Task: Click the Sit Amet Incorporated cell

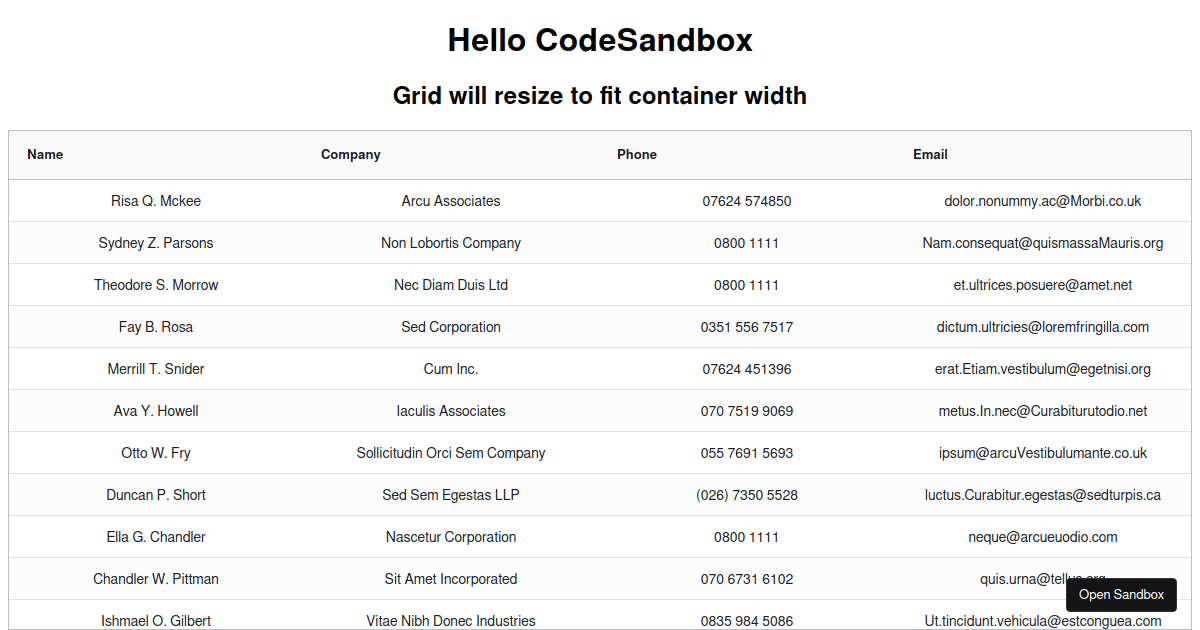Action: pyautogui.click(x=451, y=579)
